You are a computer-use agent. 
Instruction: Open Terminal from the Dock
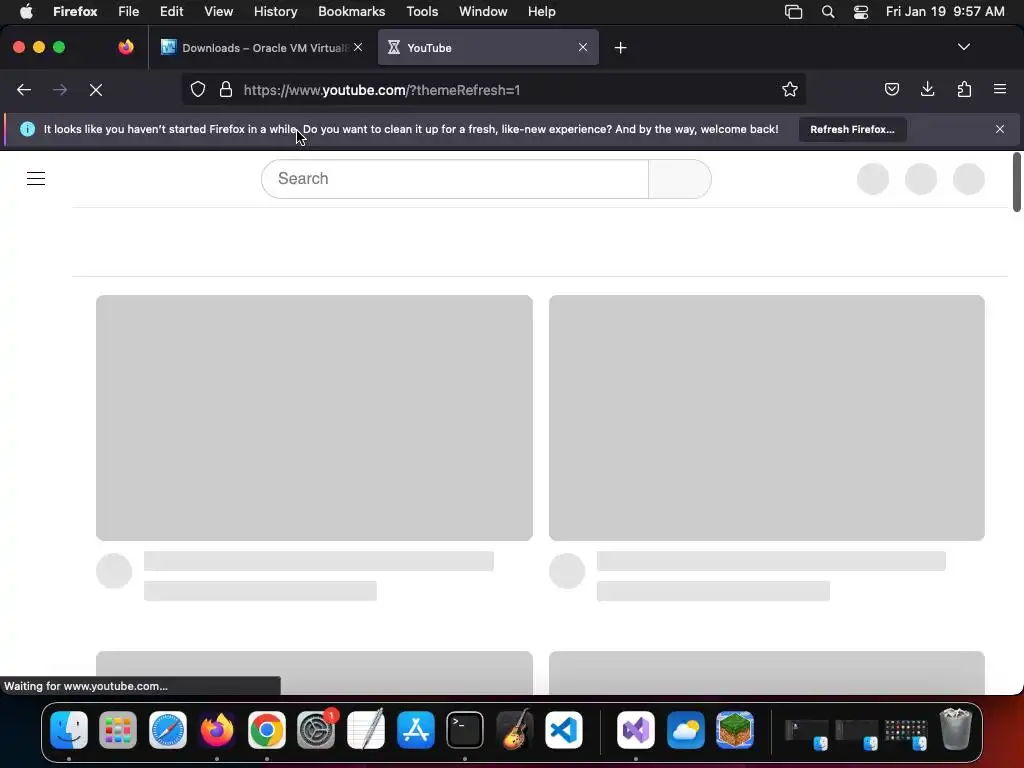[464, 729]
